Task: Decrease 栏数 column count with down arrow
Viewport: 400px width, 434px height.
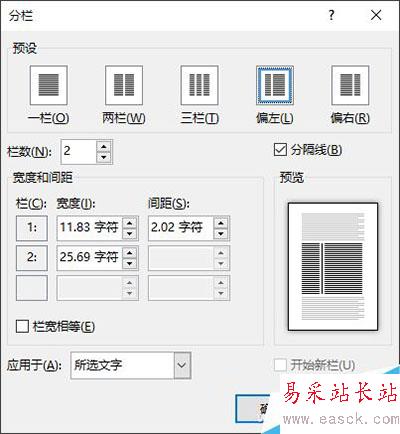Action: 104,157
